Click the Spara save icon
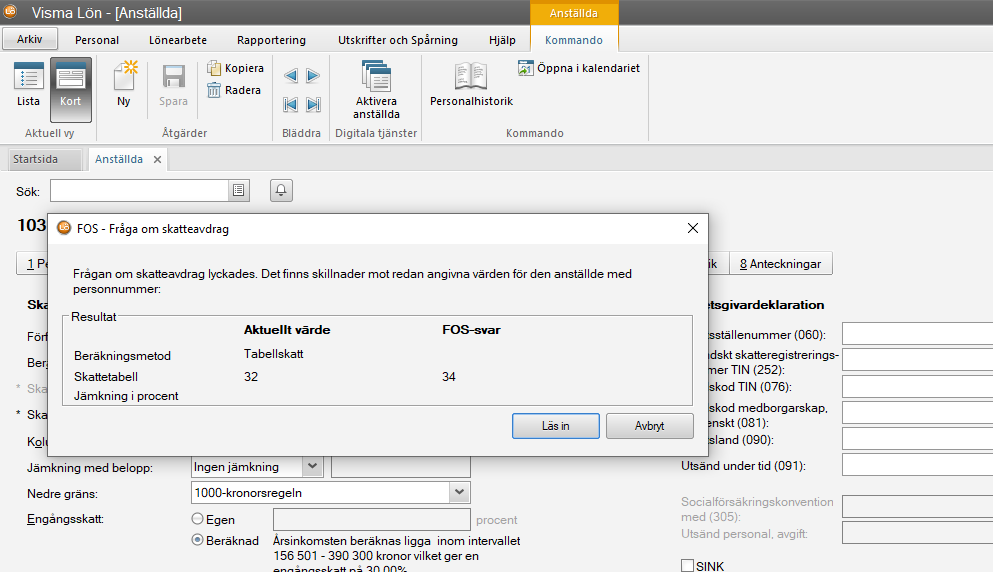993x572 pixels. coord(173,85)
